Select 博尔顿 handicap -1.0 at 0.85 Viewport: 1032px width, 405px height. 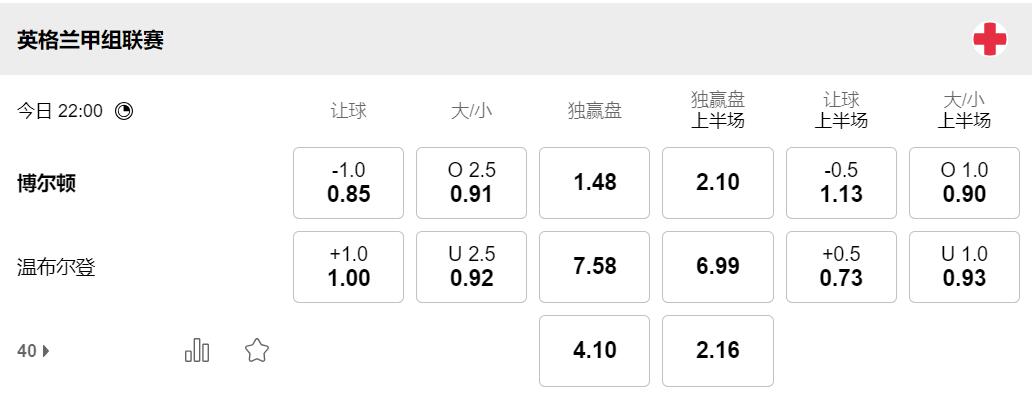click(348, 183)
